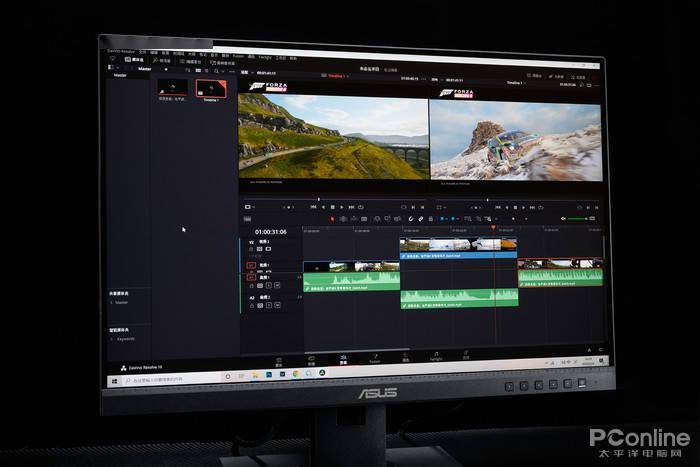Toggle loop playback in the source viewer

click(x=361, y=207)
